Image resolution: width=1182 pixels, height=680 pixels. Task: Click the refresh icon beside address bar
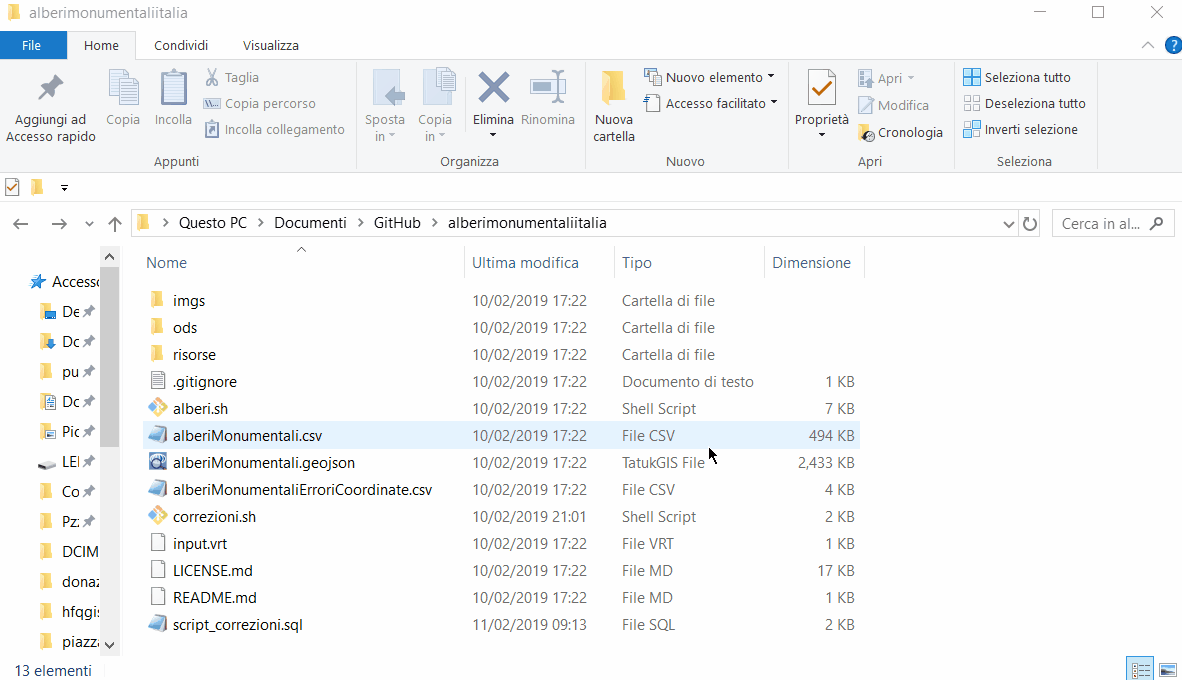(1030, 223)
